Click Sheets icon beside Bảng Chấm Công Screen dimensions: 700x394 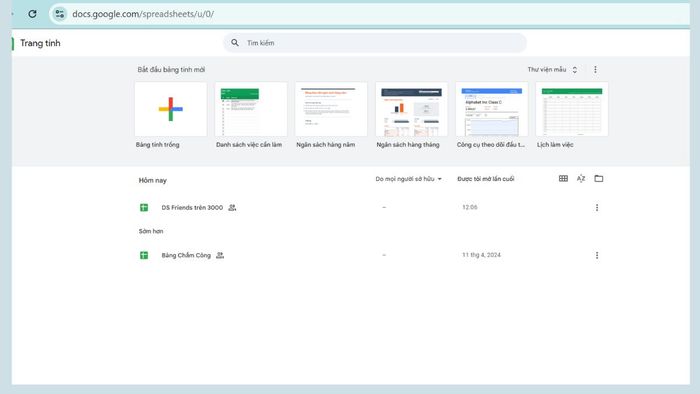pyautogui.click(x=144, y=255)
